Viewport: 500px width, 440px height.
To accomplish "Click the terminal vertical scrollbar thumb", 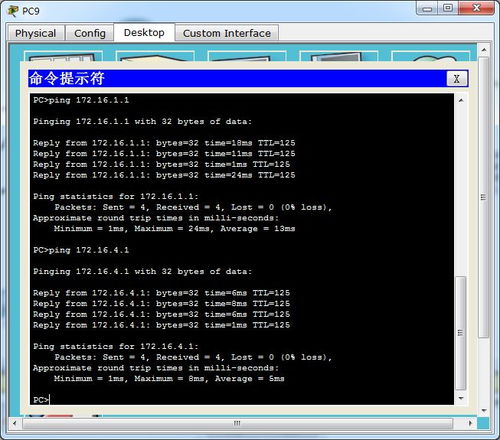I will point(461,333).
